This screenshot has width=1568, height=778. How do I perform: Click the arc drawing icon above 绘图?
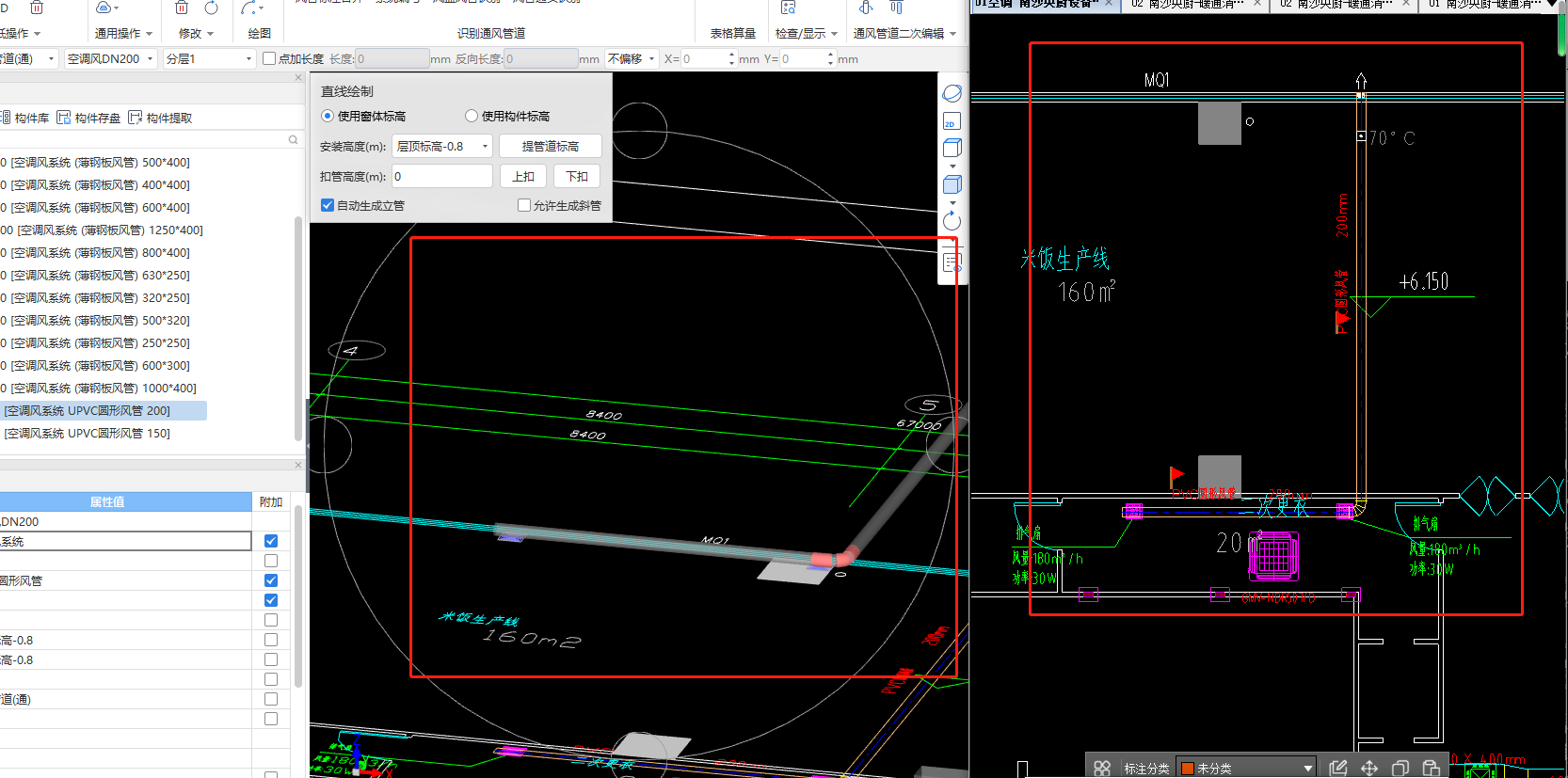tap(250, 8)
